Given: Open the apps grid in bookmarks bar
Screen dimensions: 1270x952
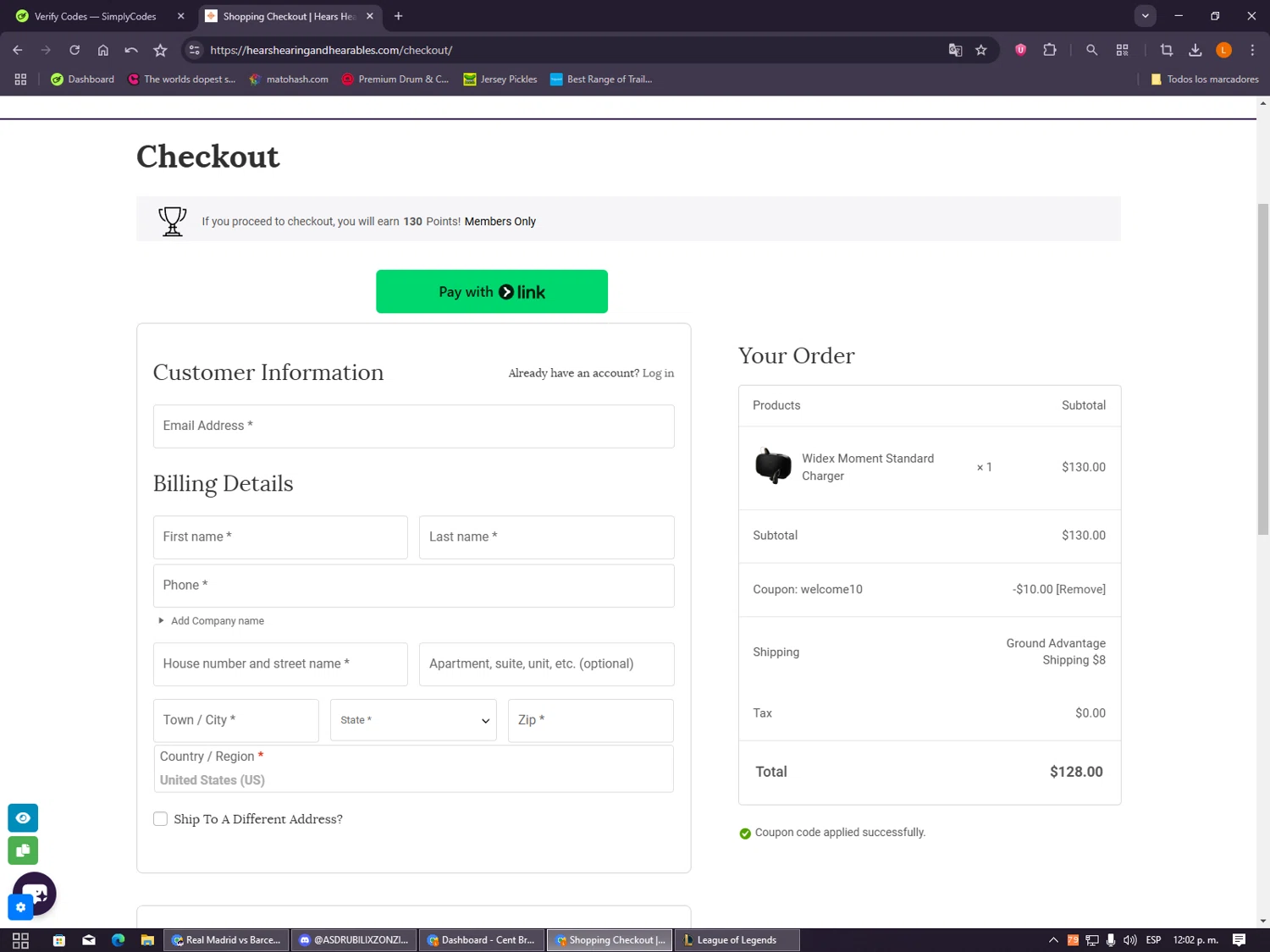Looking at the screenshot, I should 20,79.
